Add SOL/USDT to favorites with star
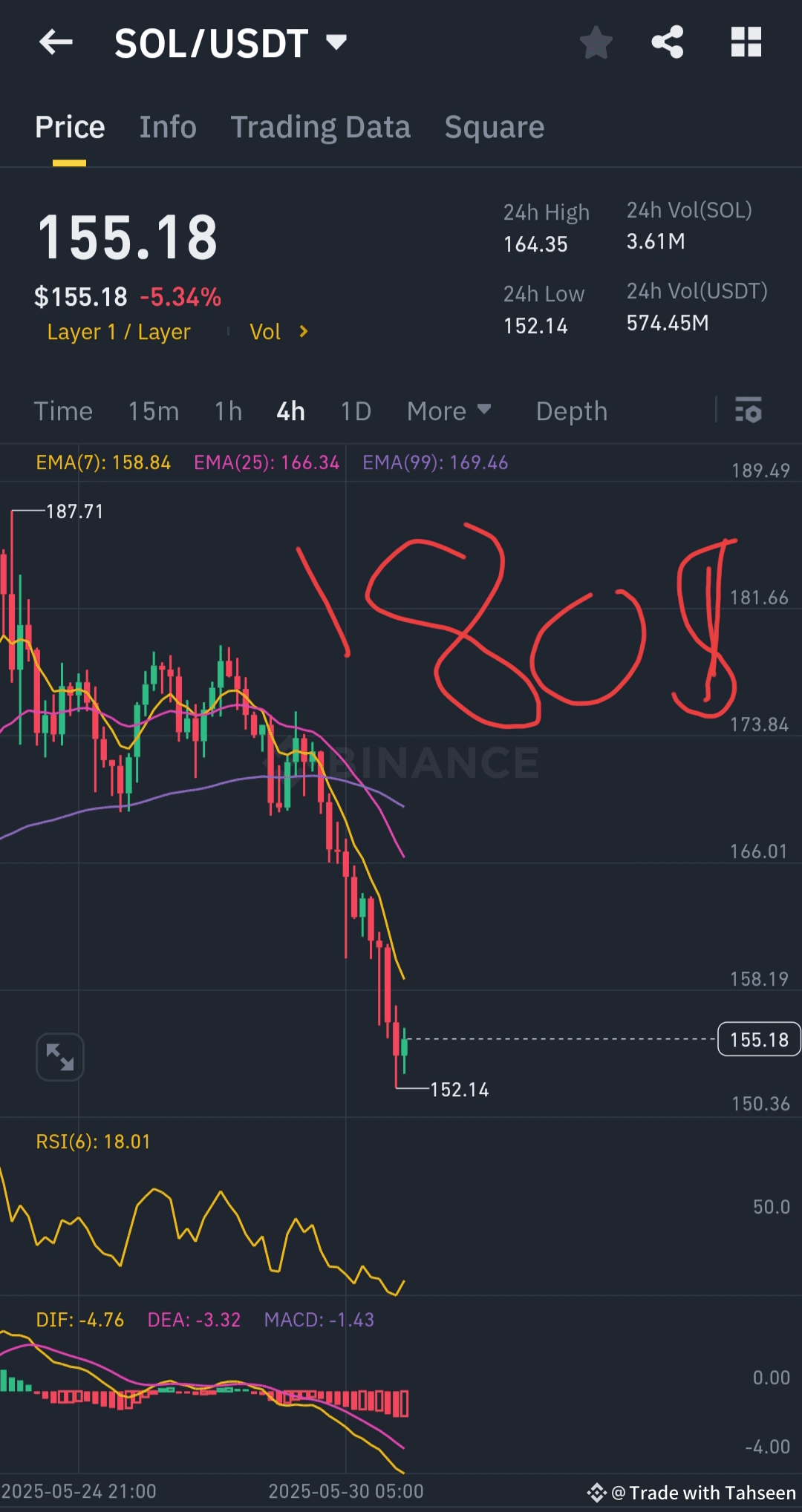802x1512 pixels. click(596, 42)
